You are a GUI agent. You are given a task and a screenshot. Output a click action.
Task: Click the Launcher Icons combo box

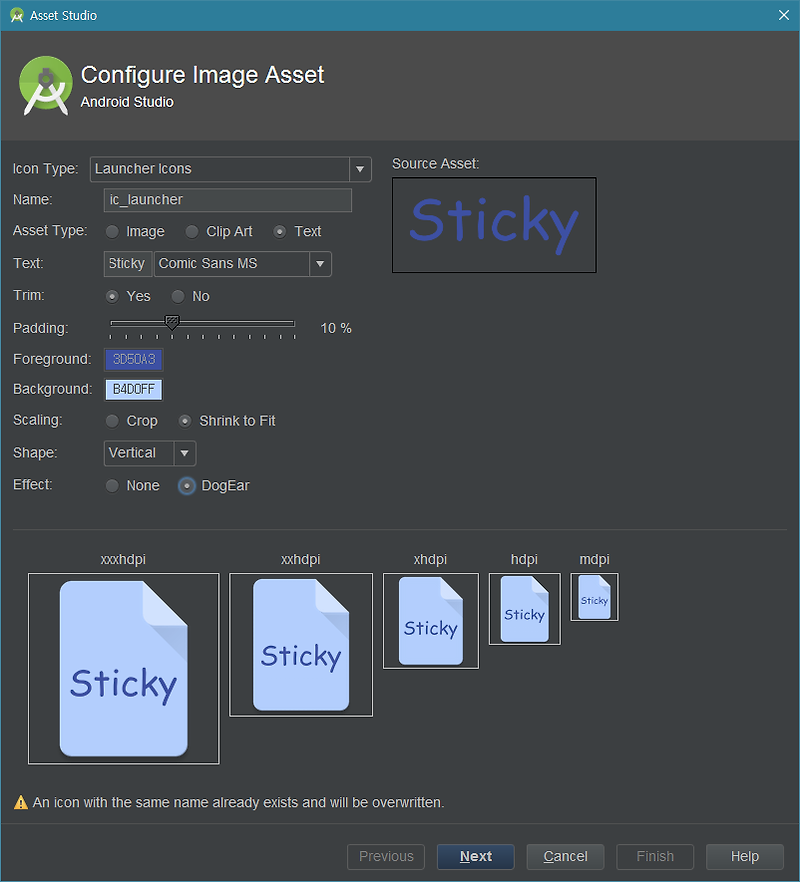pos(231,169)
